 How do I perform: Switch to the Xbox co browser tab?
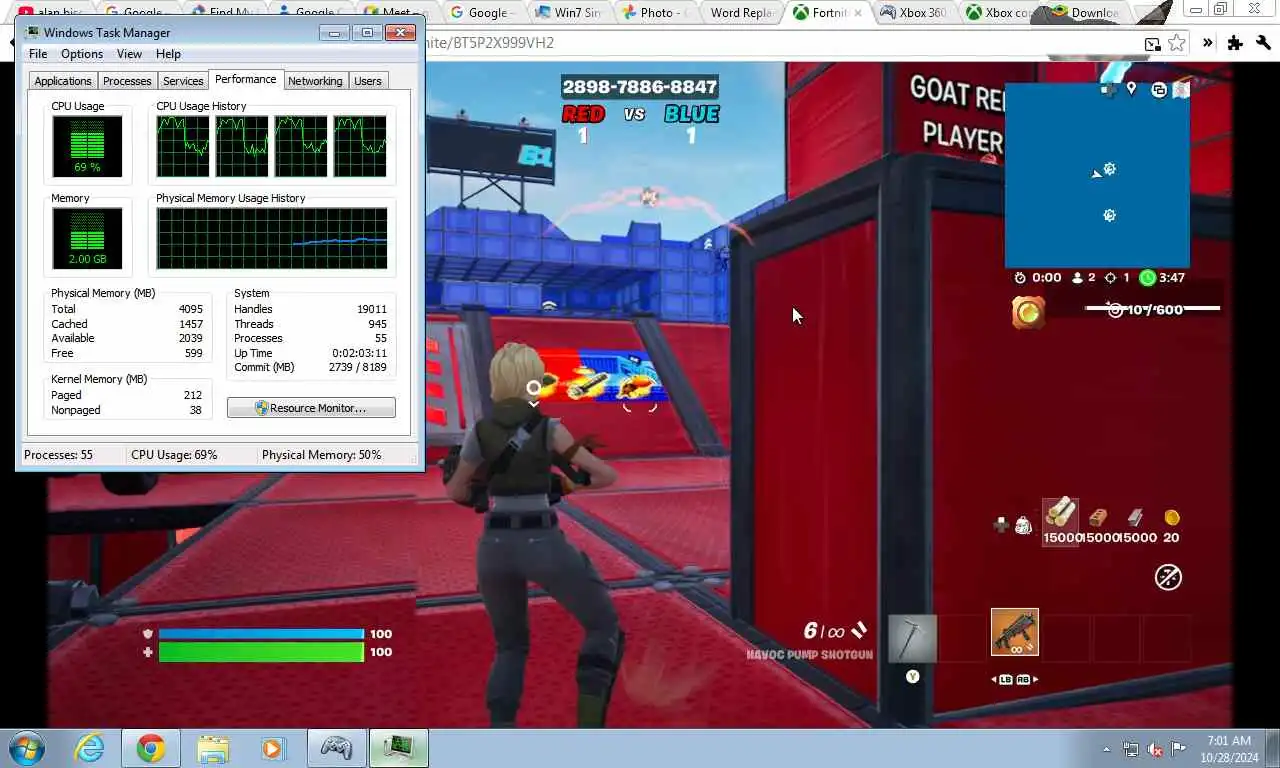[999, 13]
